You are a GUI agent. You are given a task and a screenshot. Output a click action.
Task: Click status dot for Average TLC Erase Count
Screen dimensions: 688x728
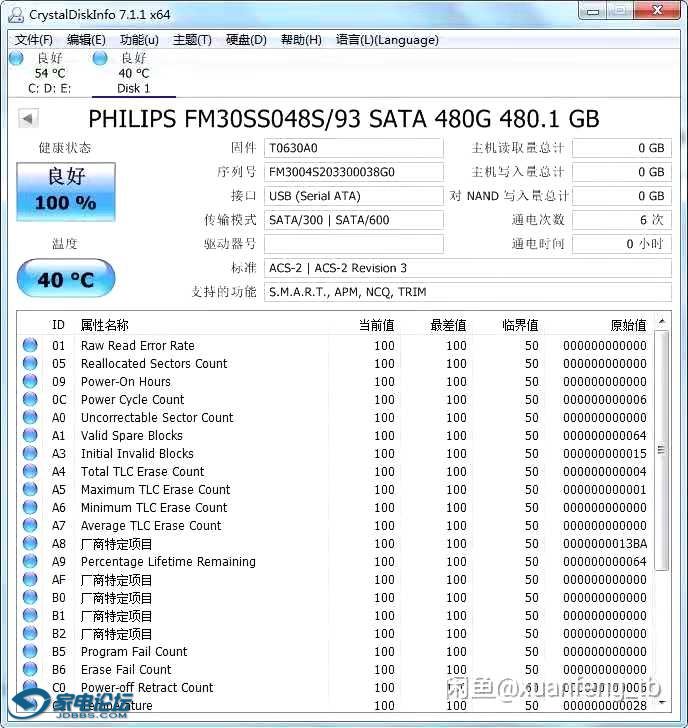click(30, 525)
